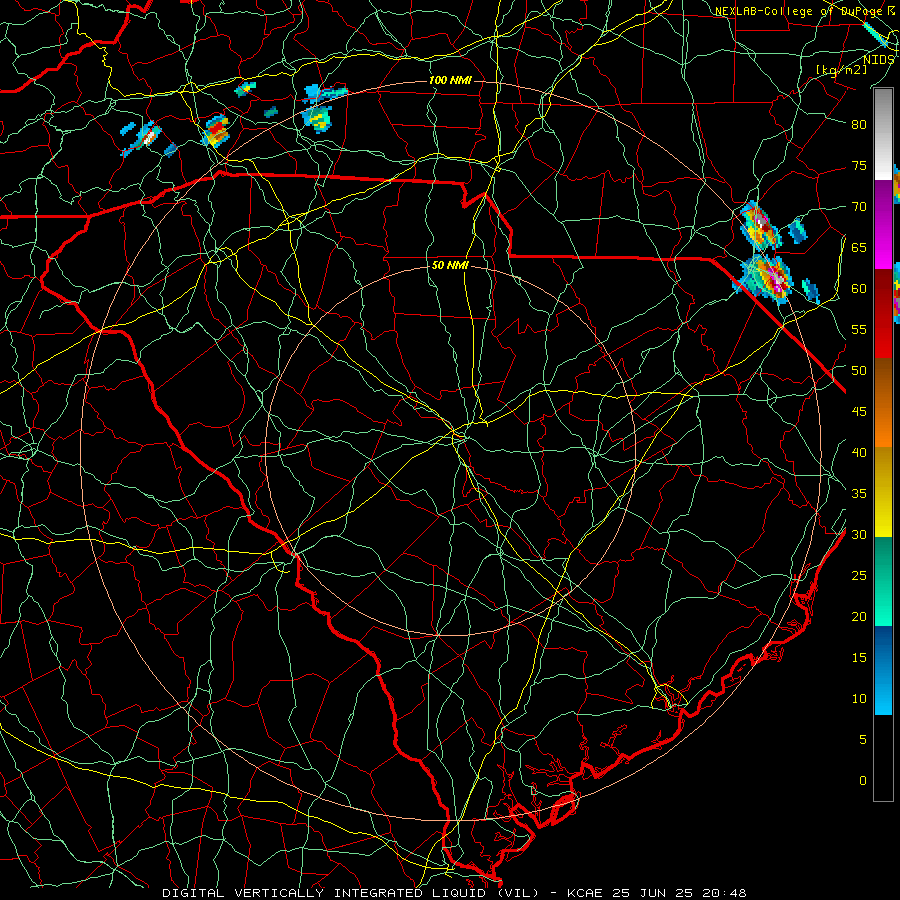The height and width of the screenshot is (900, 900).
Task: Click the color scale value "25"
Action: click(859, 576)
